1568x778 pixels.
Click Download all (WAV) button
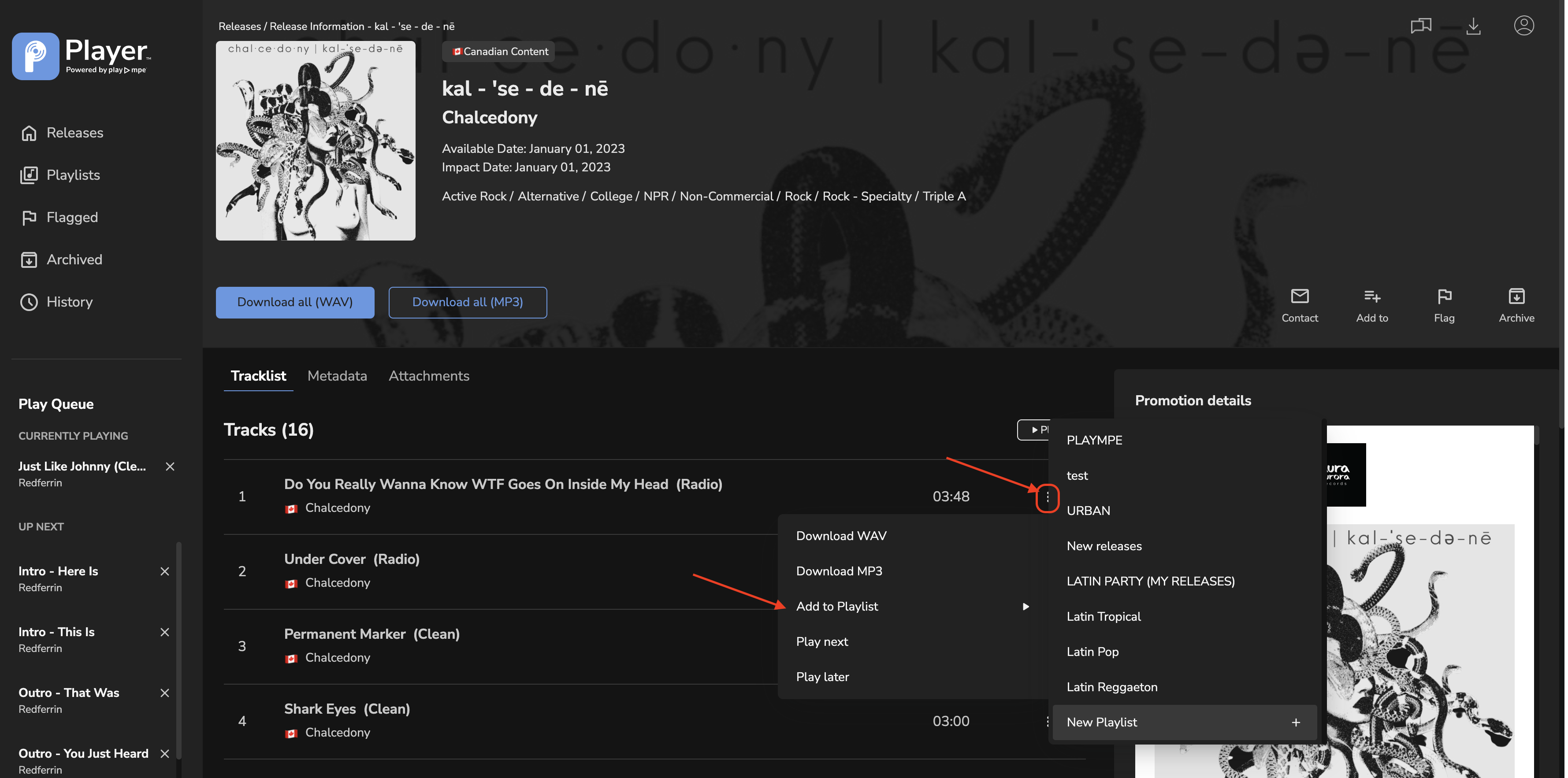click(295, 302)
